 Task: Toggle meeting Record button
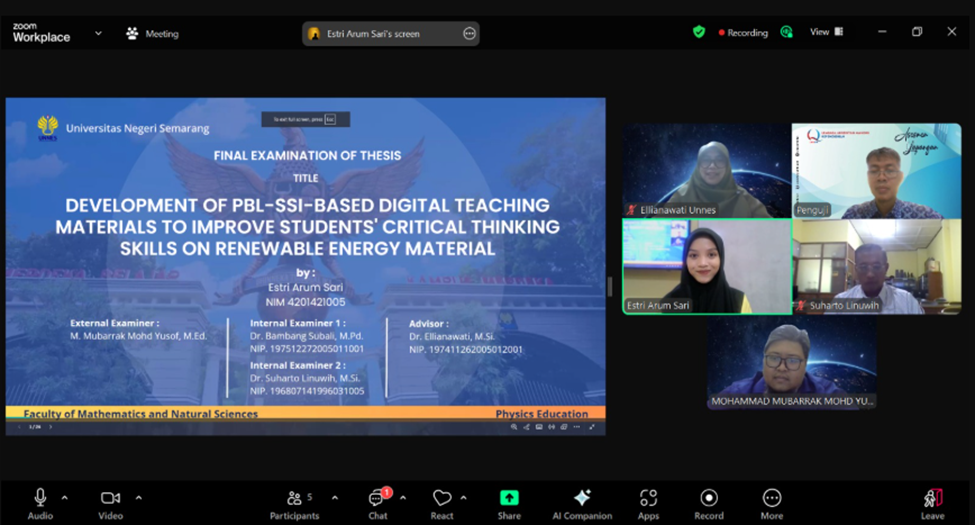coord(709,504)
